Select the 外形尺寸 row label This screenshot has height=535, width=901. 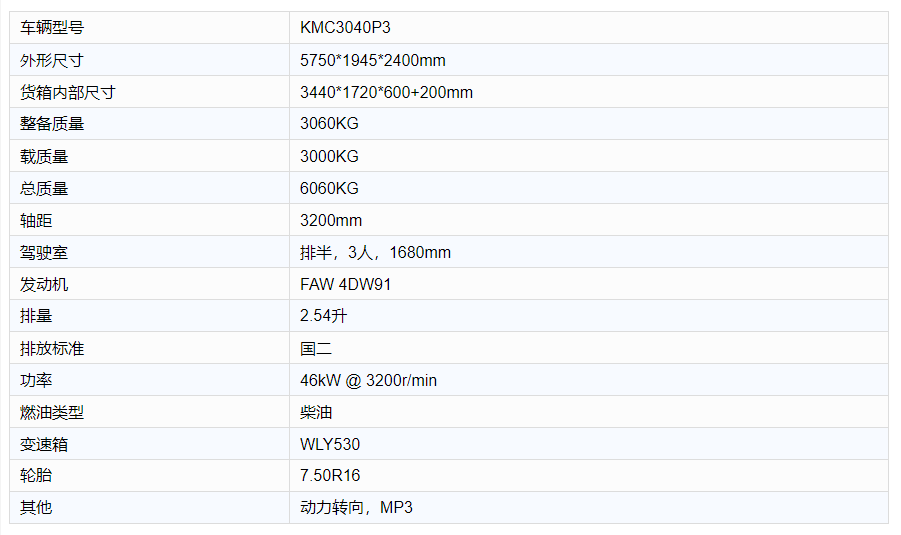(x=52, y=60)
